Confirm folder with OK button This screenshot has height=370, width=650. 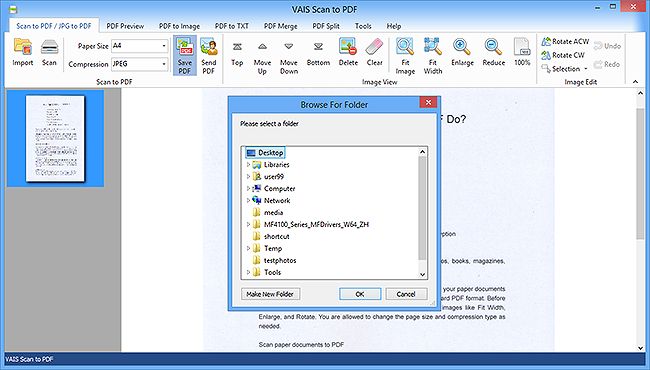tap(360, 294)
